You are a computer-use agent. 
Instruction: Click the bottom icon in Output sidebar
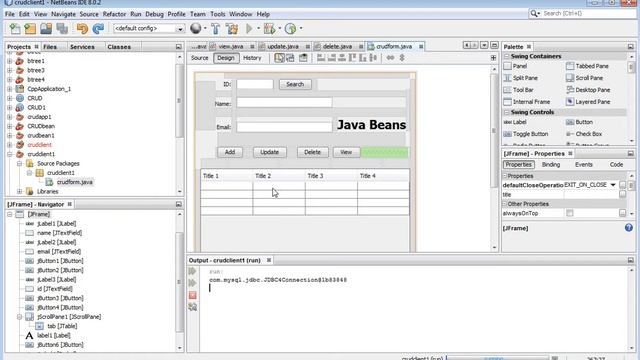tap(193, 307)
